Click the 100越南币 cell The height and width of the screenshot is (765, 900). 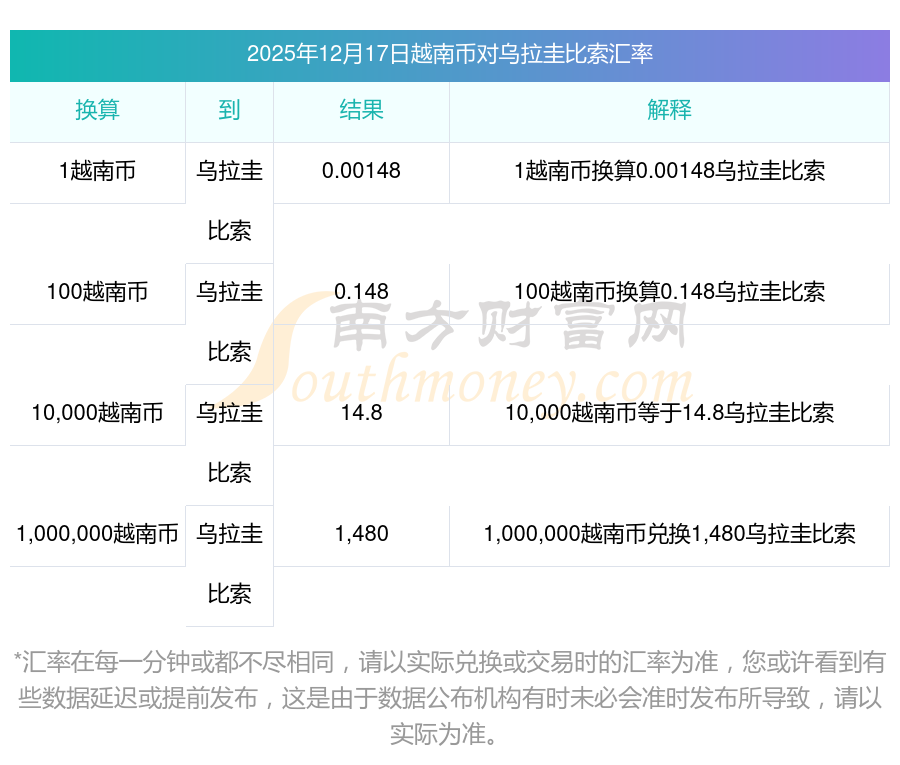tap(98, 292)
